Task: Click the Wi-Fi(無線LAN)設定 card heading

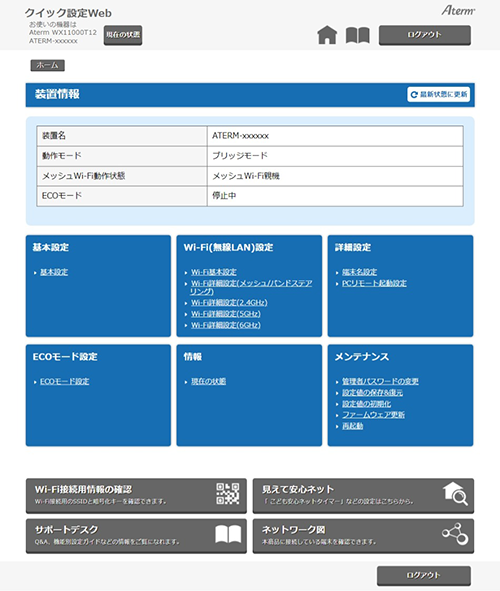Action: (228, 248)
